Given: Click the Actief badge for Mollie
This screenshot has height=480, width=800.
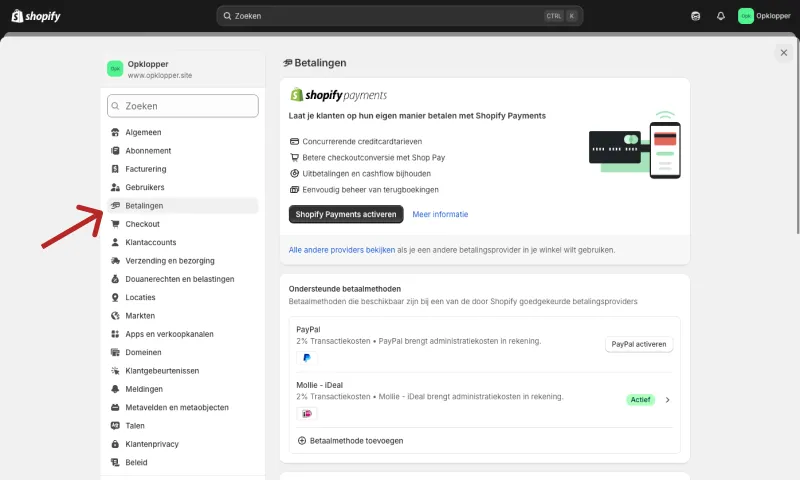Looking at the screenshot, I should [x=640, y=400].
